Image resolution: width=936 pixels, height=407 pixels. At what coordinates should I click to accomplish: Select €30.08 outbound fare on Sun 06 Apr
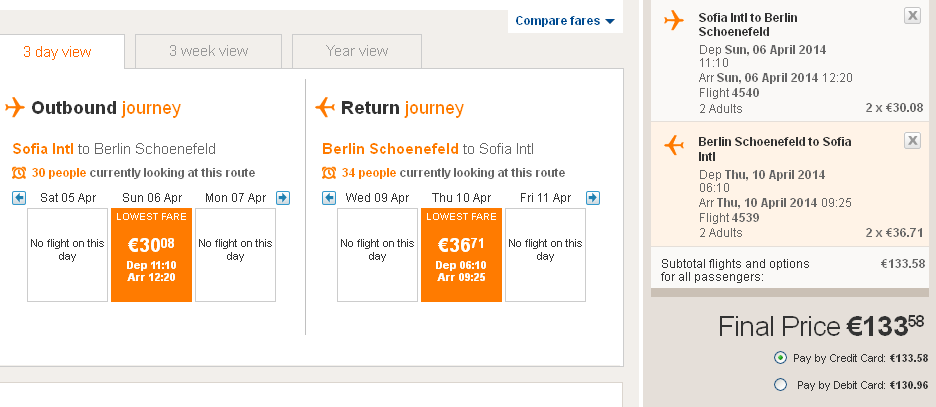(151, 255)
